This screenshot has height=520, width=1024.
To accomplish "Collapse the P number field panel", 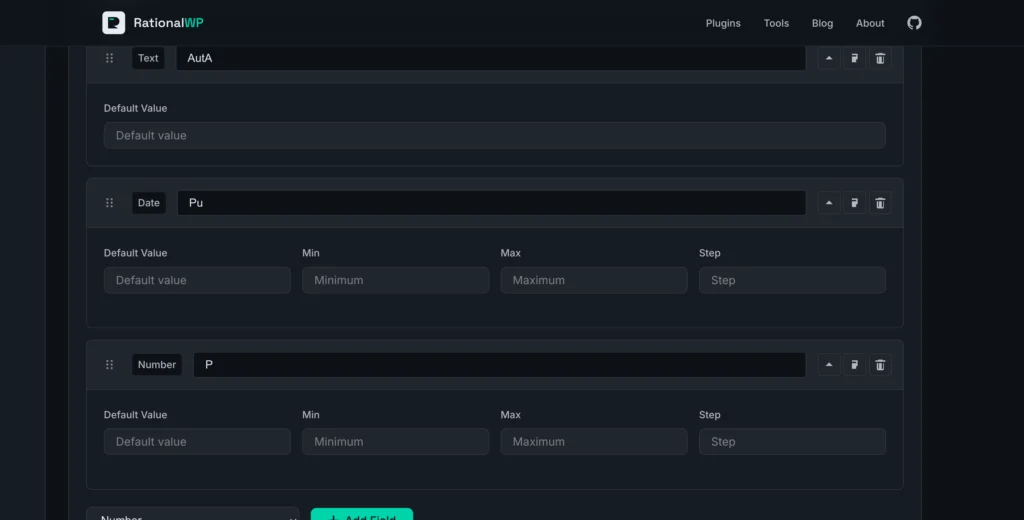I will point(829,365).
